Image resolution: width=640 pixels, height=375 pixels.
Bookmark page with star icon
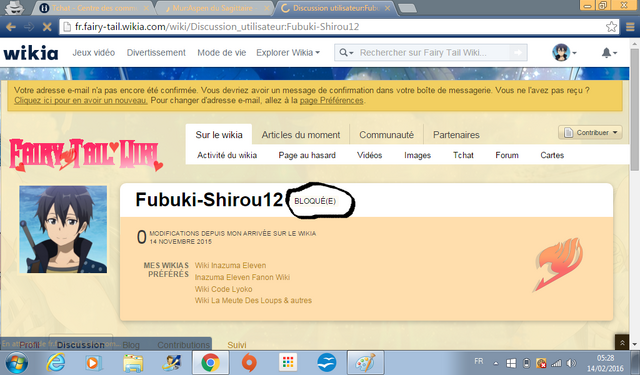click(x=611, y=27)
